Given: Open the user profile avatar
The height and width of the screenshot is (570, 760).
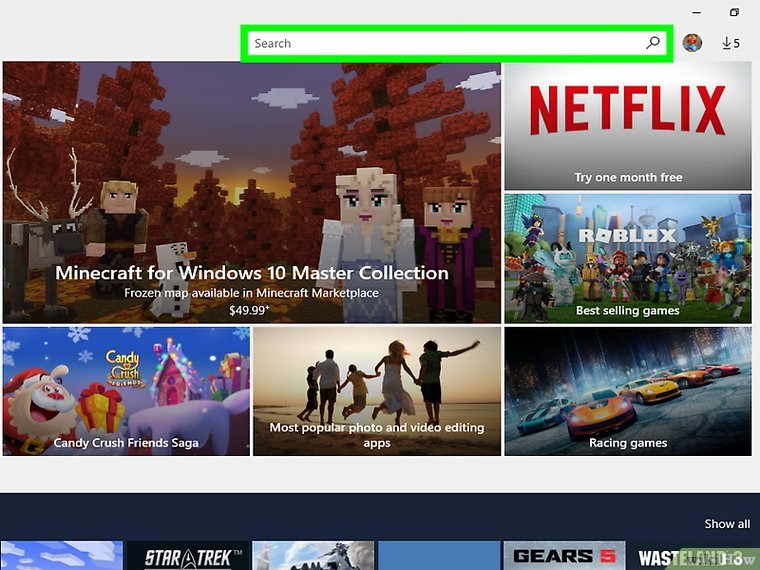Looking at the screenshot, I should (x=692, y=43).
